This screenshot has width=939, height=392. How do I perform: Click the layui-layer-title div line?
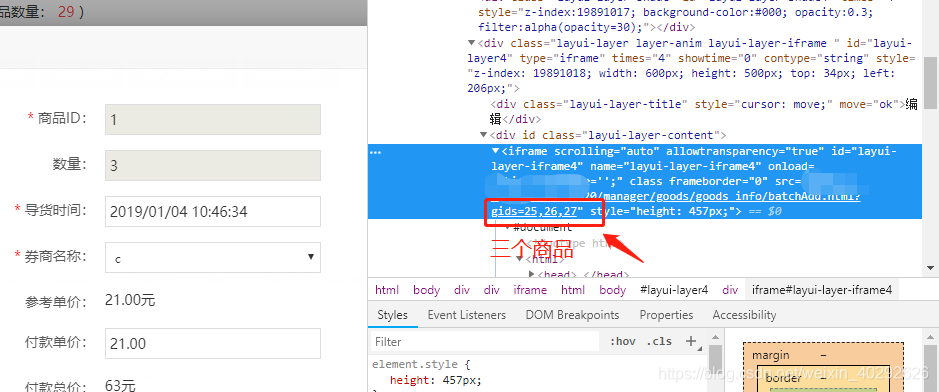point(704,112)
